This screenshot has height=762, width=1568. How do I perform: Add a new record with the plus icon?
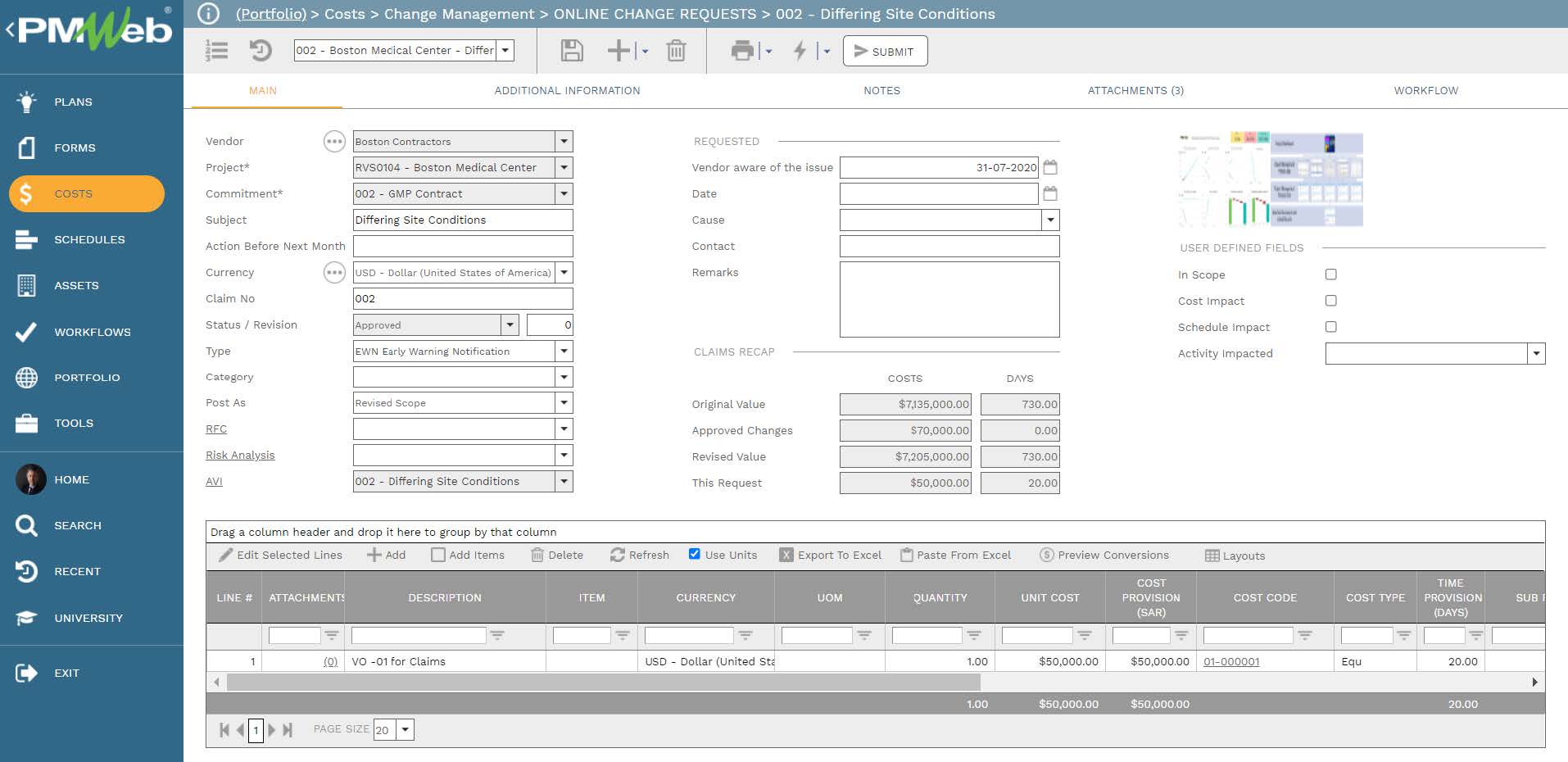[x=619, y=51]
